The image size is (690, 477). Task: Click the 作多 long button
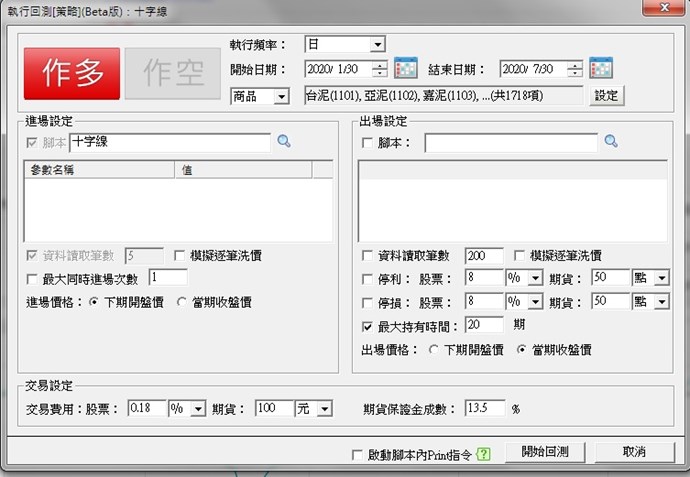[x=71, y=73]
